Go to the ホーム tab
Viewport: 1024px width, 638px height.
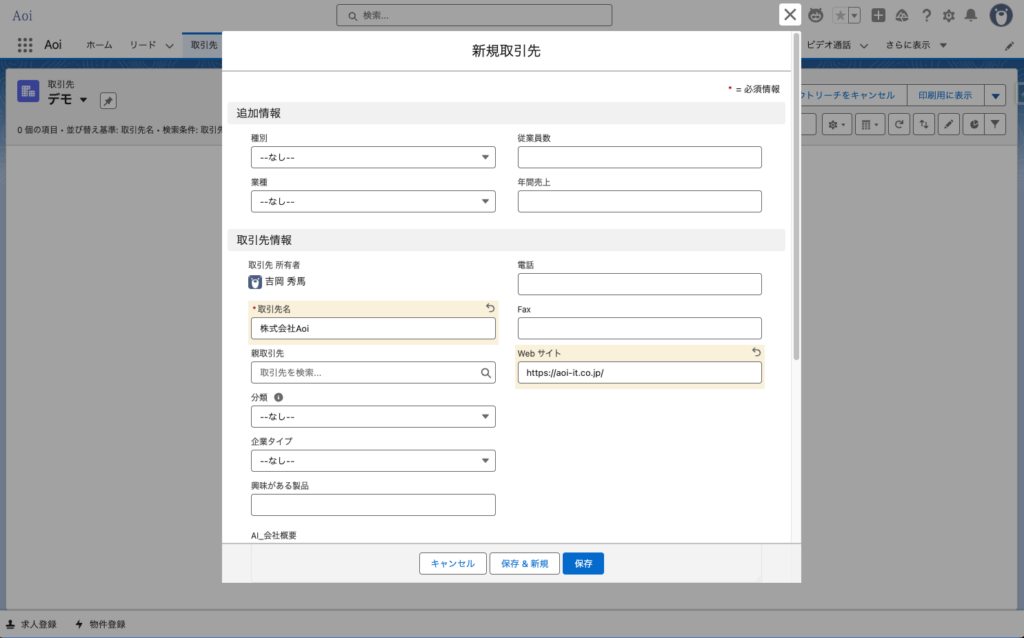(x=99, y=45)
